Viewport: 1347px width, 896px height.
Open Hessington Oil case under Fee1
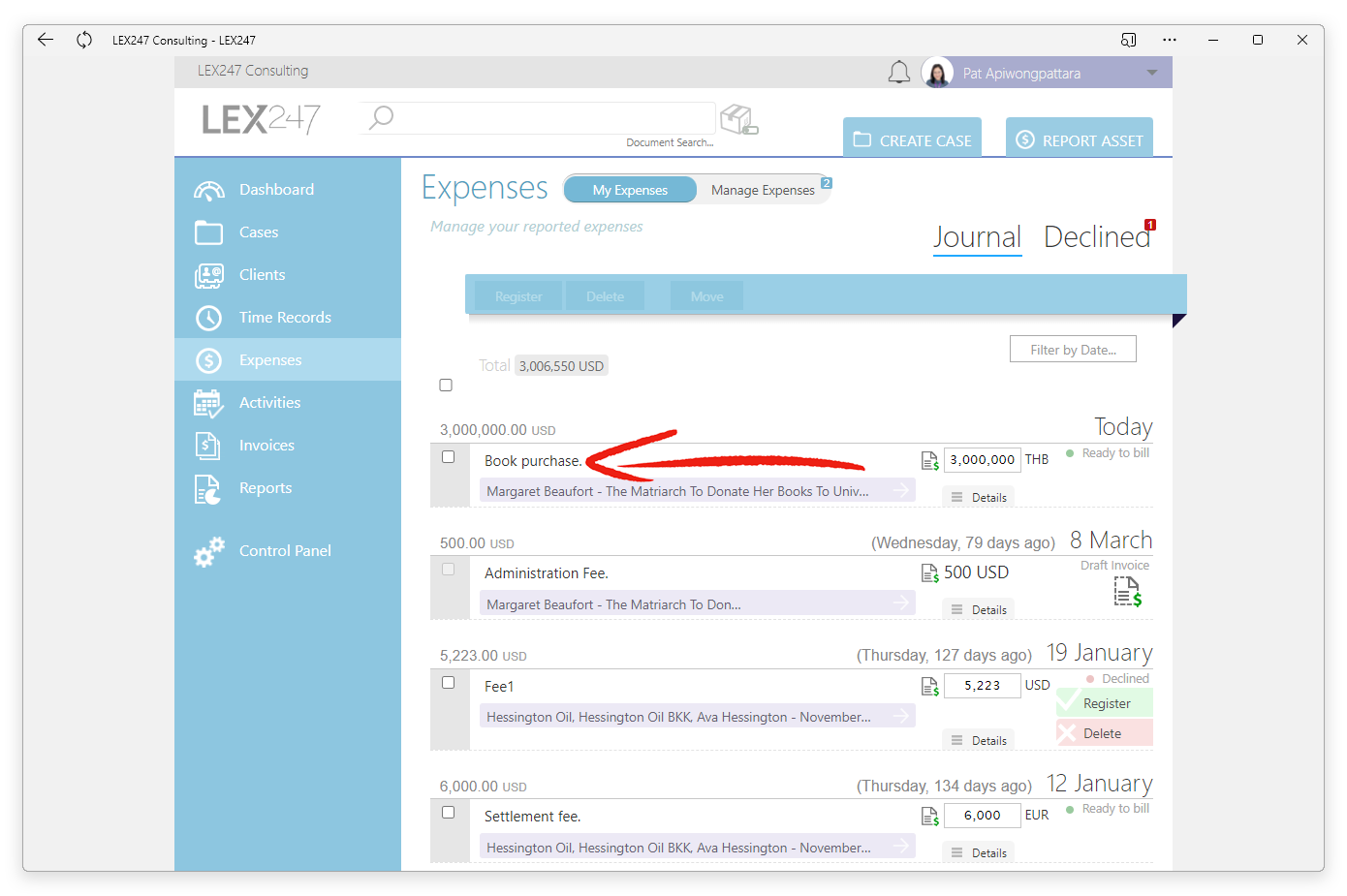697,717
